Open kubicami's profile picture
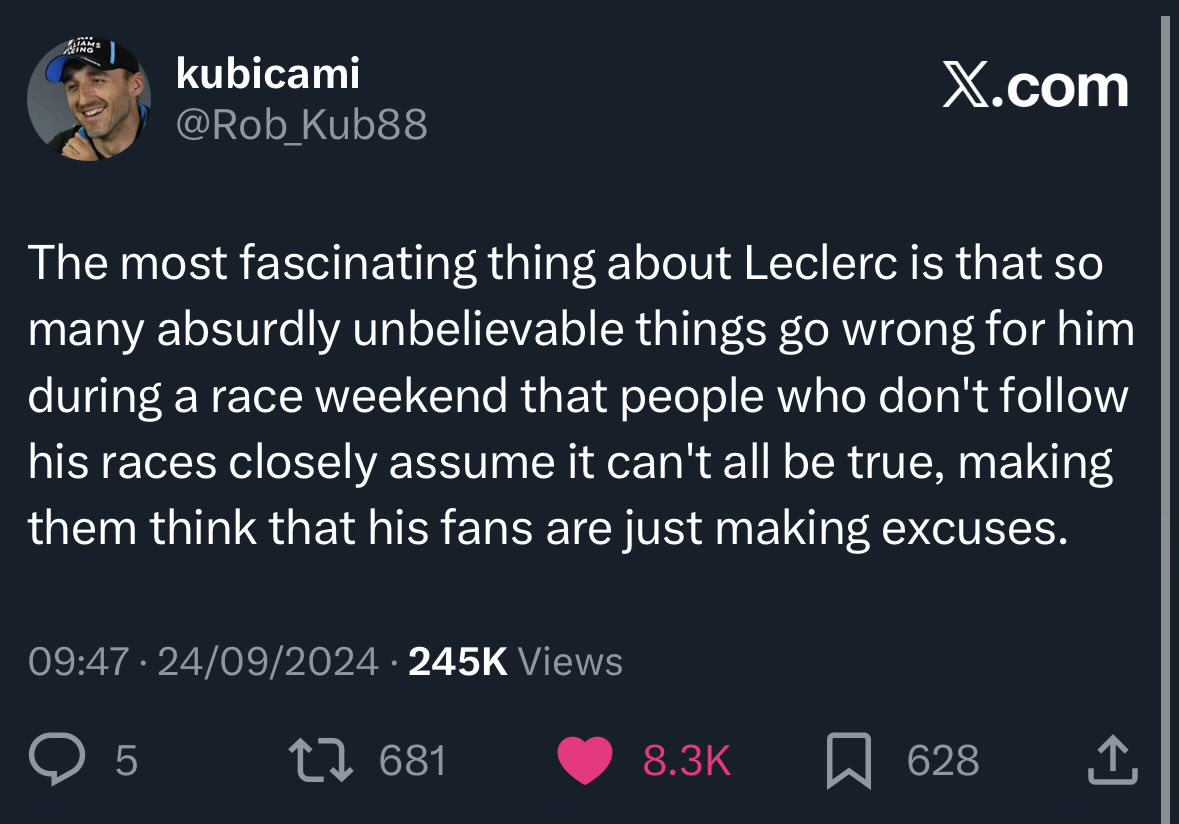1179x824 pixels. pos(89,99)
